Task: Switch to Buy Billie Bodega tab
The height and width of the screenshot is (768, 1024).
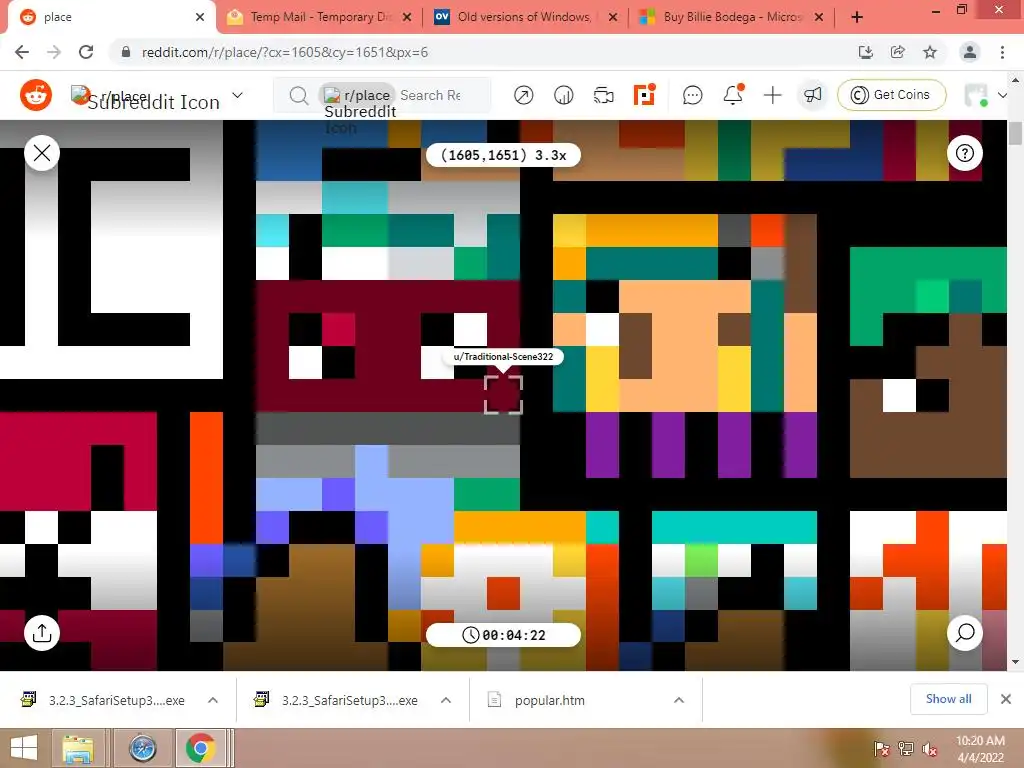Action: pos(732,17)
